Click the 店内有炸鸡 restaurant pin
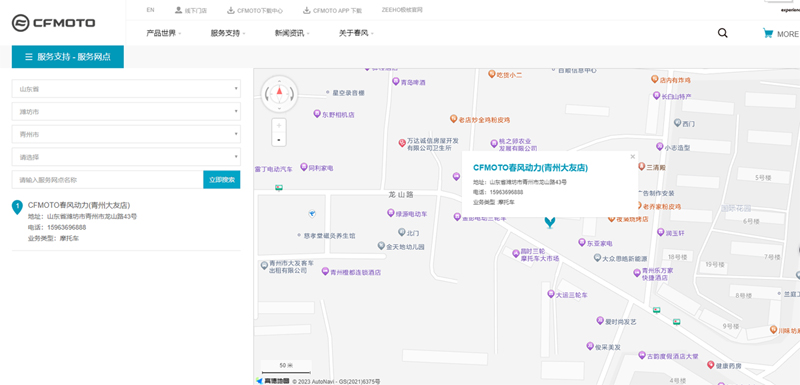This screenshot has width=800, height=385. click(655, 80)
